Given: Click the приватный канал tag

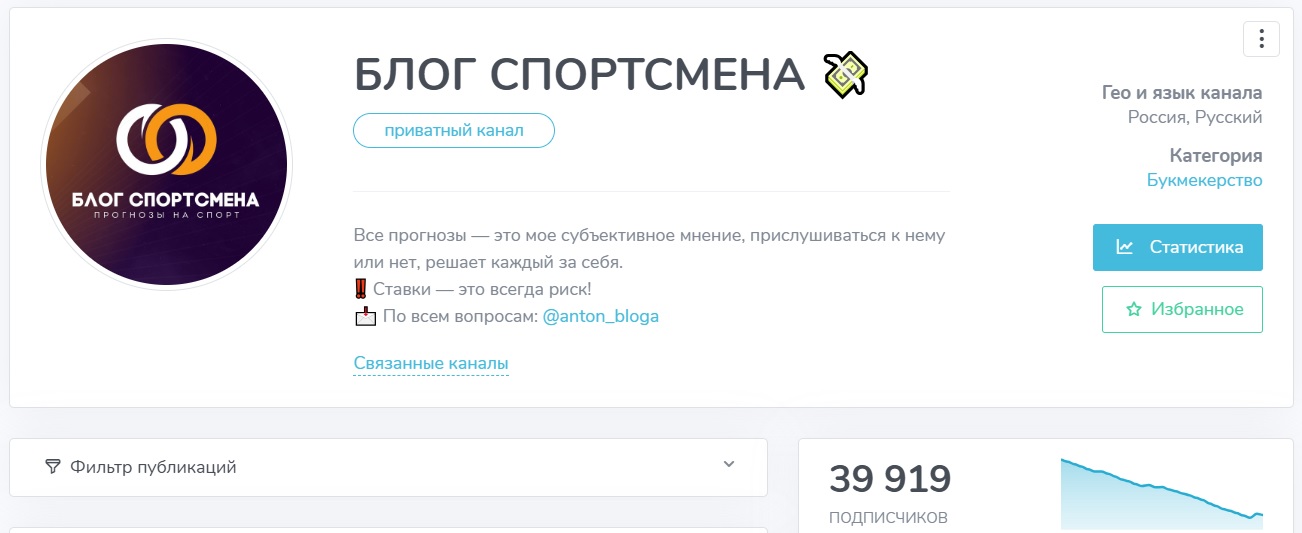Looking at the screenshot, I should point(453,131).
